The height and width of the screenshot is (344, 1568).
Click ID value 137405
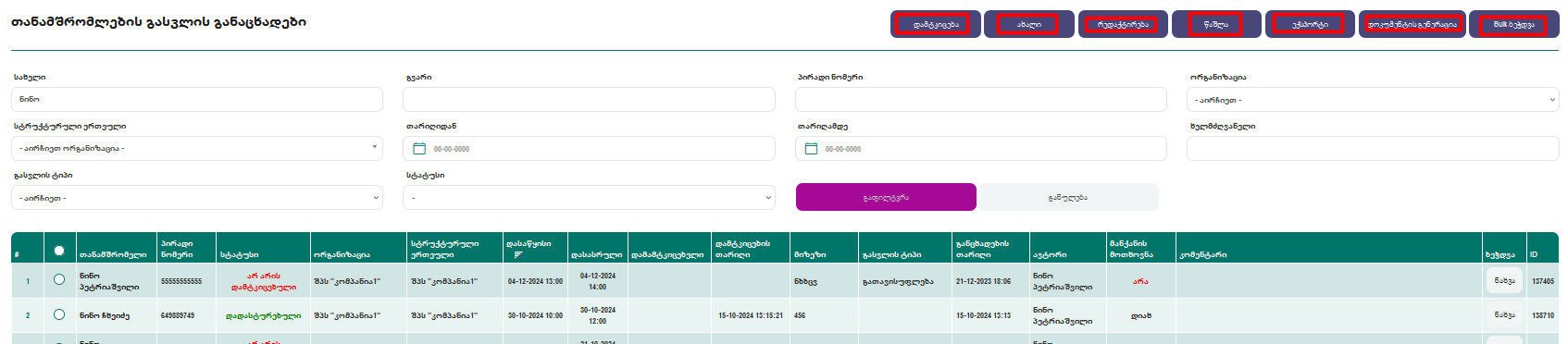click(x=1543, y=281)
